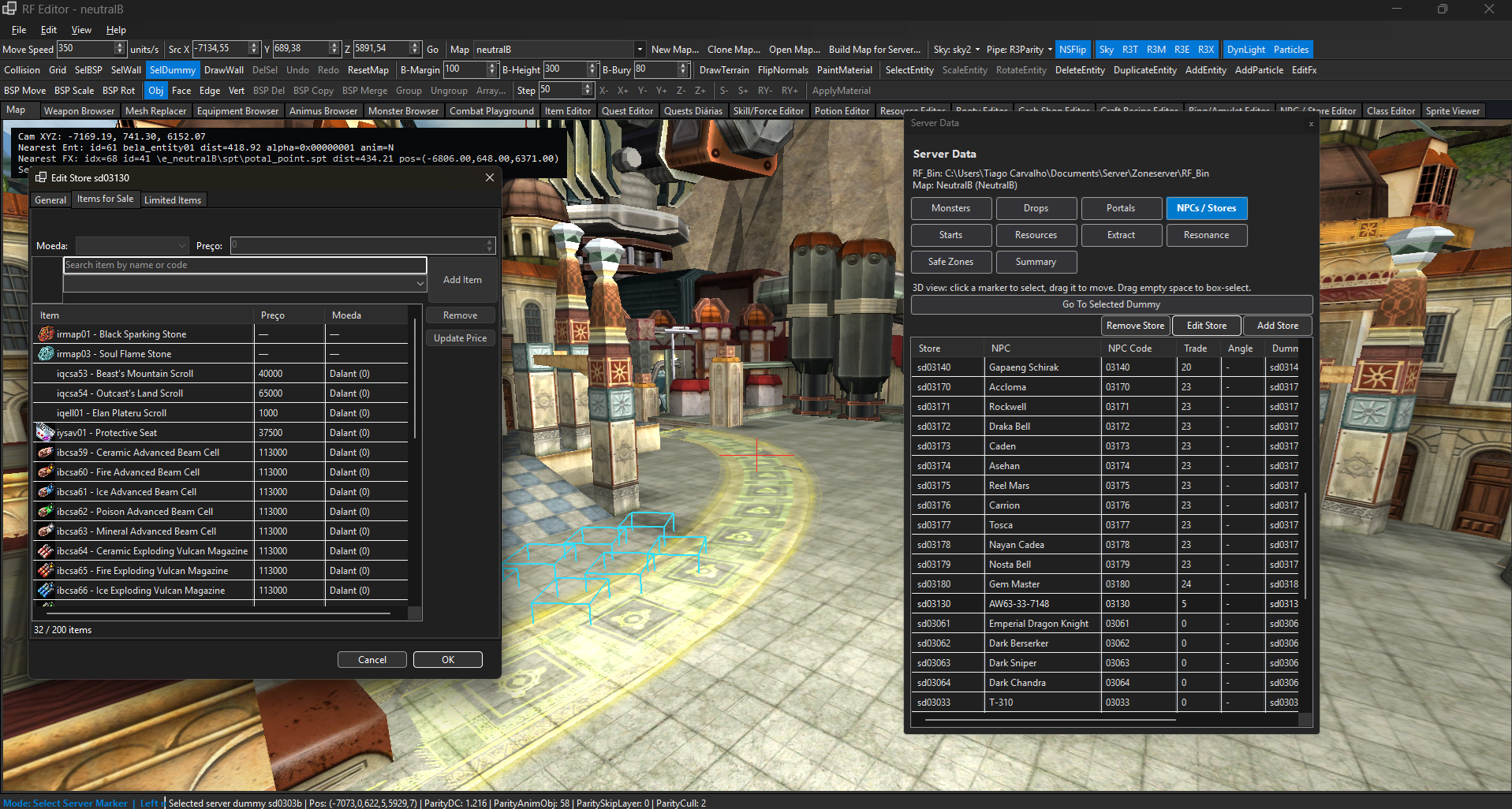Open the Item Editor tab
This screenshot has height=809, width=1512.
568,111
